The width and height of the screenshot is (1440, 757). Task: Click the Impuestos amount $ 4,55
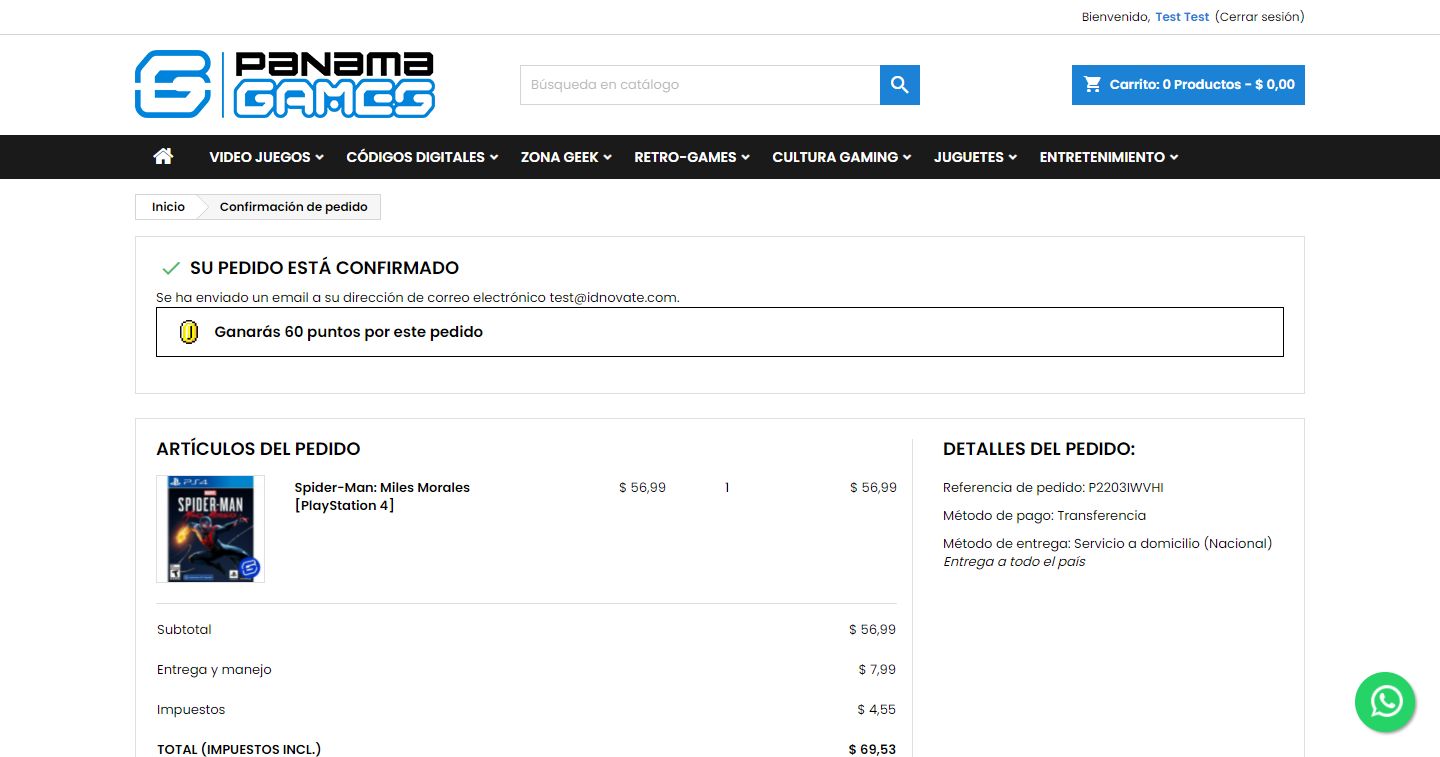[876, 710]
